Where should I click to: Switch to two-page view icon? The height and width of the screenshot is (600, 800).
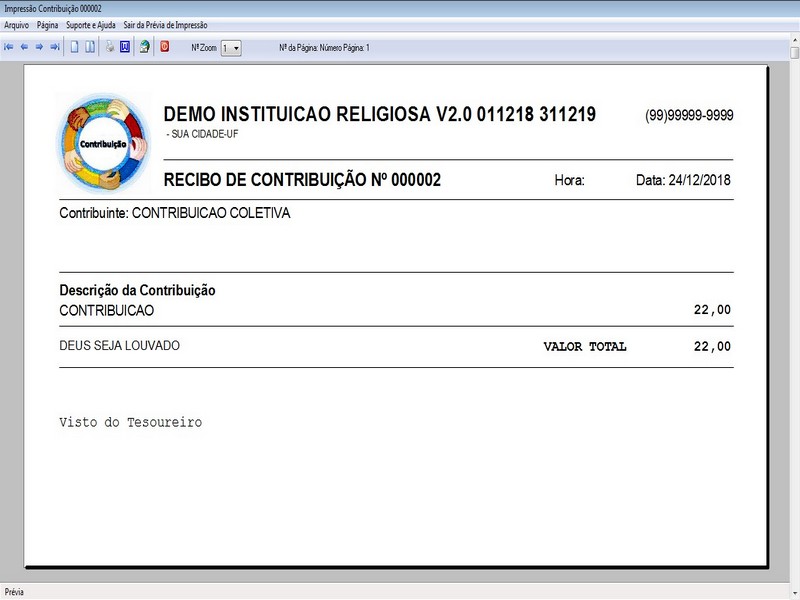(90, 47)
